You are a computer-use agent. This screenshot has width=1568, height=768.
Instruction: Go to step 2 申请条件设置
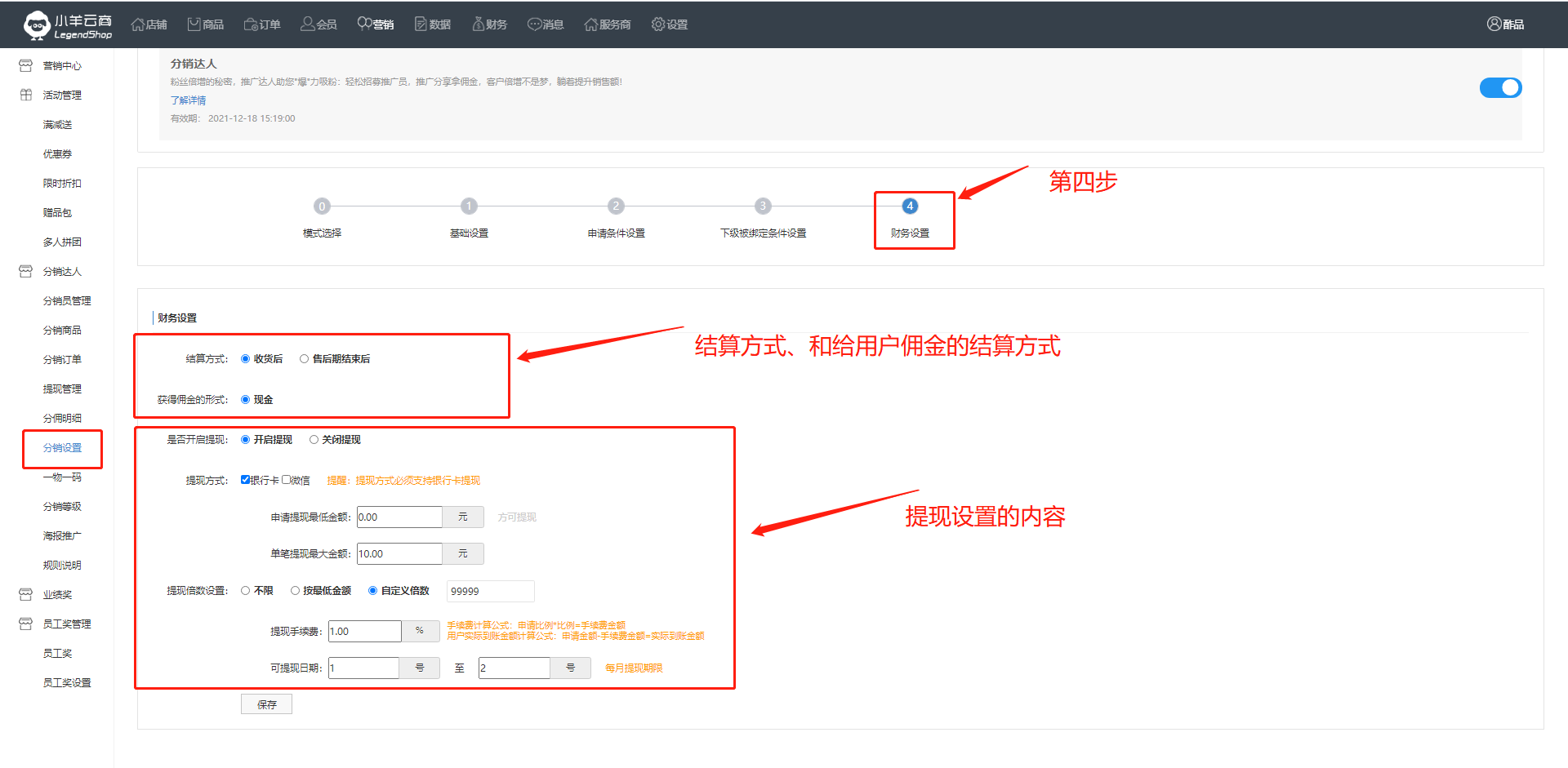click(x=616, y=206)
